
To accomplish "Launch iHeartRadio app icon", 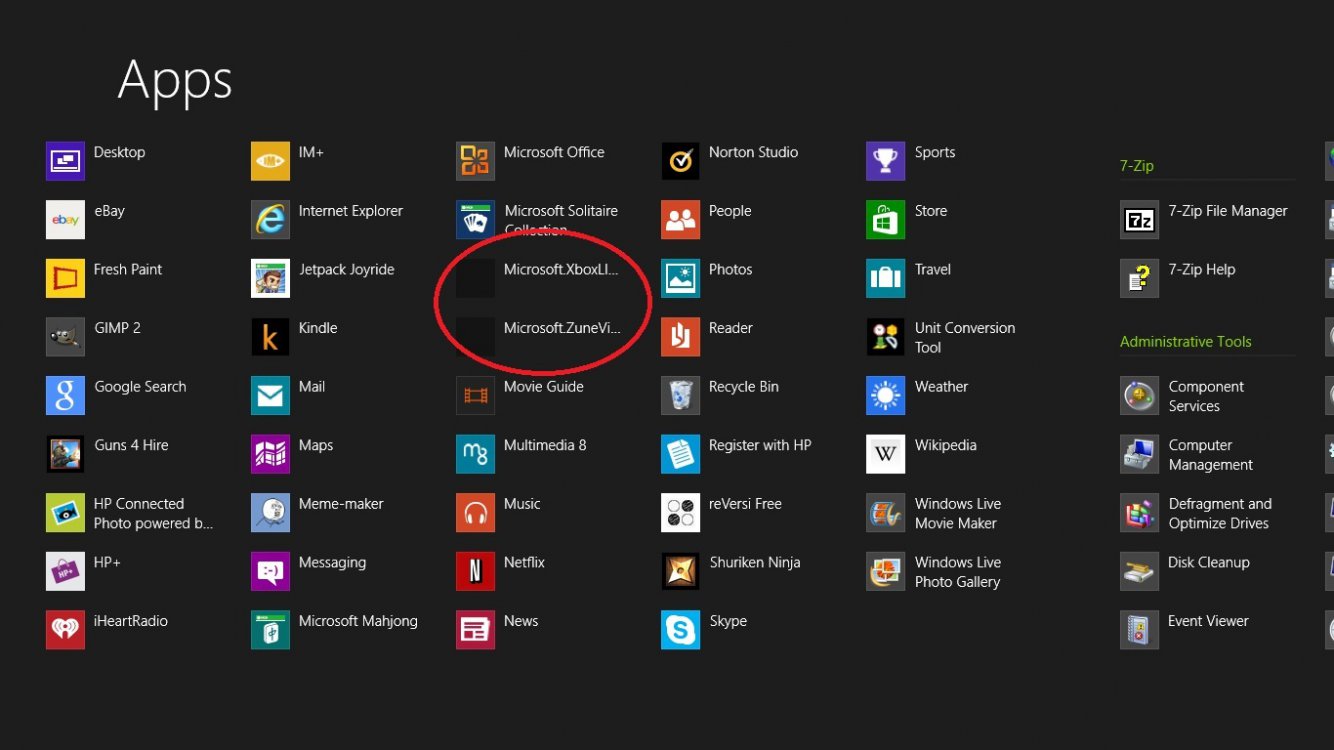I will pyautogui.click(x=65, y=630).
